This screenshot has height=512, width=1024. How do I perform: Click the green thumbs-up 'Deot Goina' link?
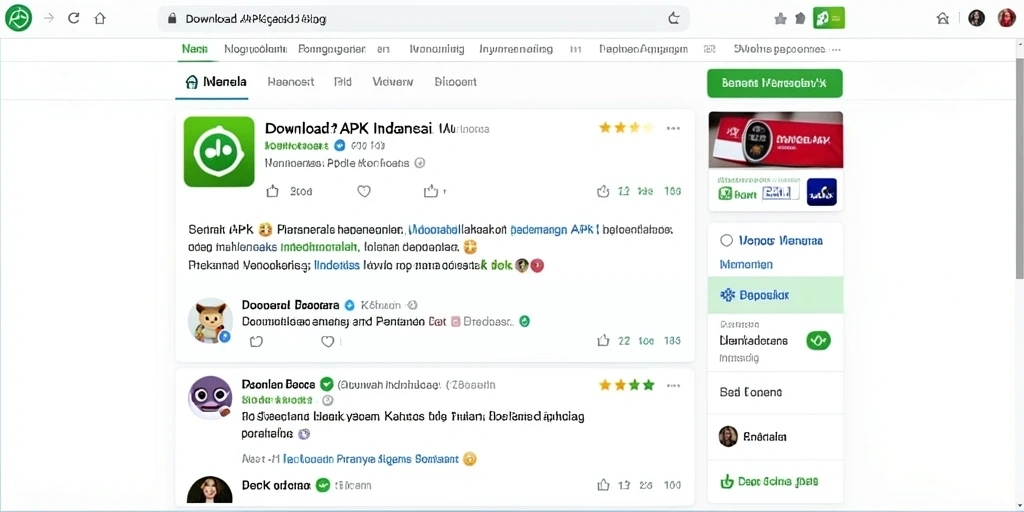pos(769,482)
